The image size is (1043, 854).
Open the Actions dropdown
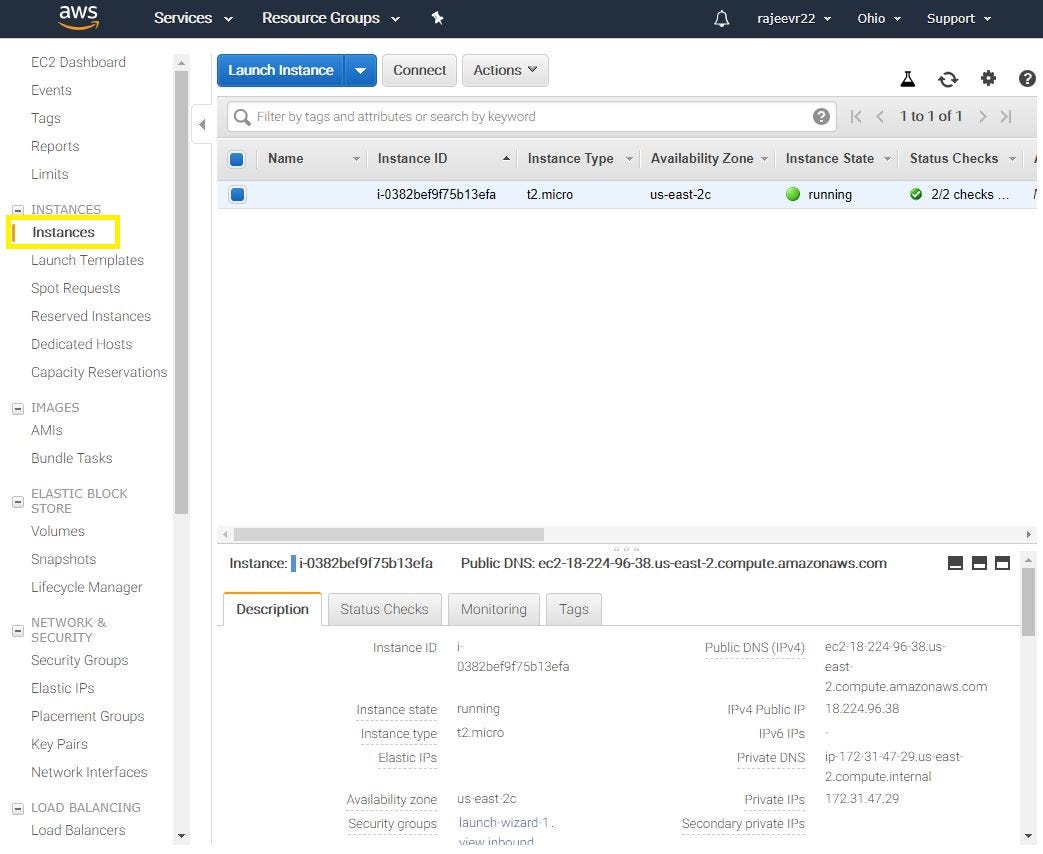504,70
